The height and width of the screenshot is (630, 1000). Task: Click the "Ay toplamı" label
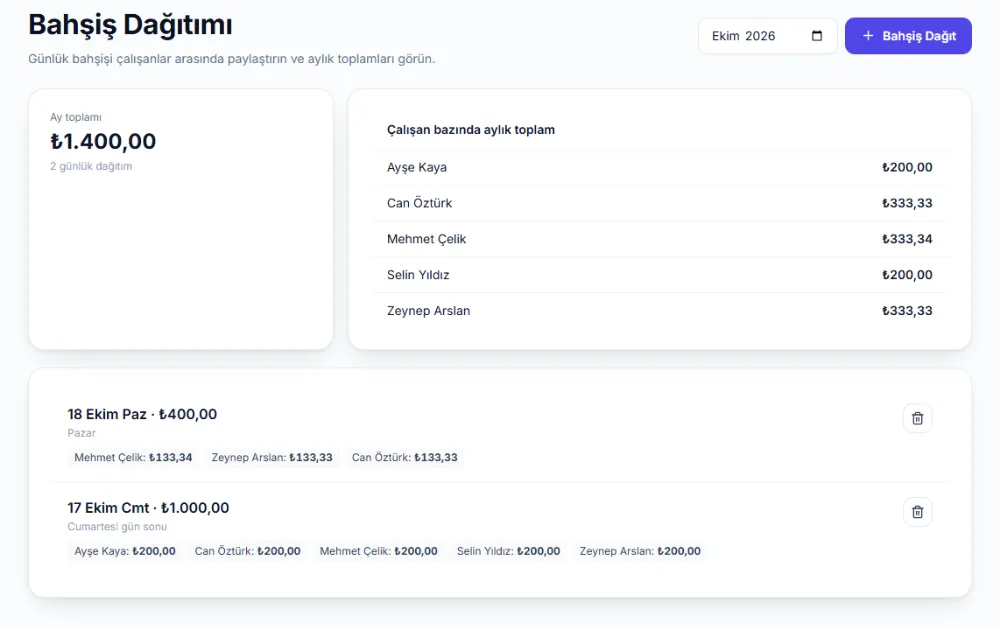coord(76,117)
